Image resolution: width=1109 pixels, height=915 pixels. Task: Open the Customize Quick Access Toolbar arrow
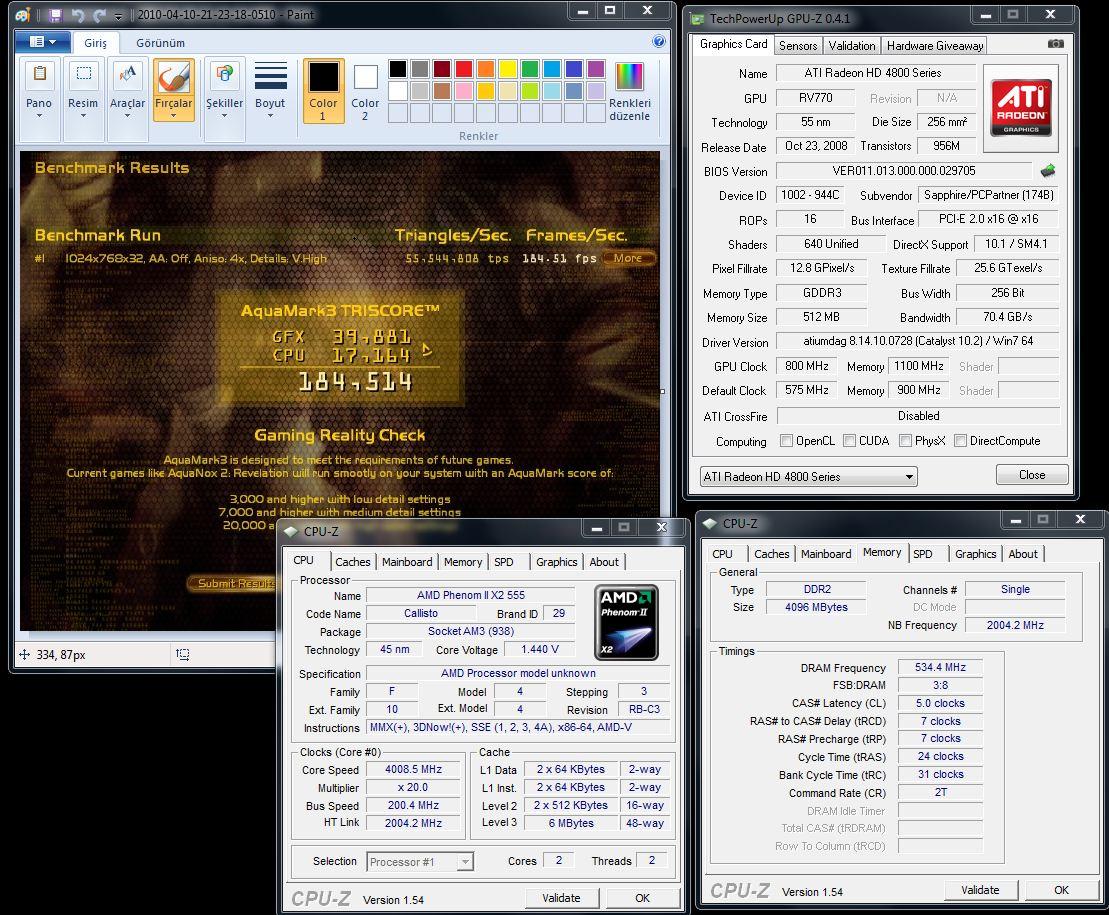point(118,16)
